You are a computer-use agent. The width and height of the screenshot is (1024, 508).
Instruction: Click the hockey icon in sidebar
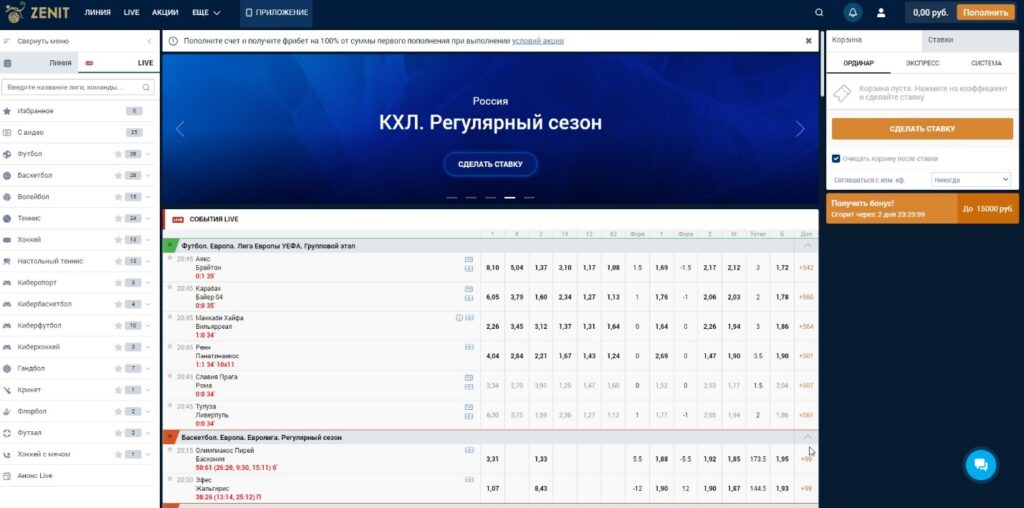tap(7, 240)
